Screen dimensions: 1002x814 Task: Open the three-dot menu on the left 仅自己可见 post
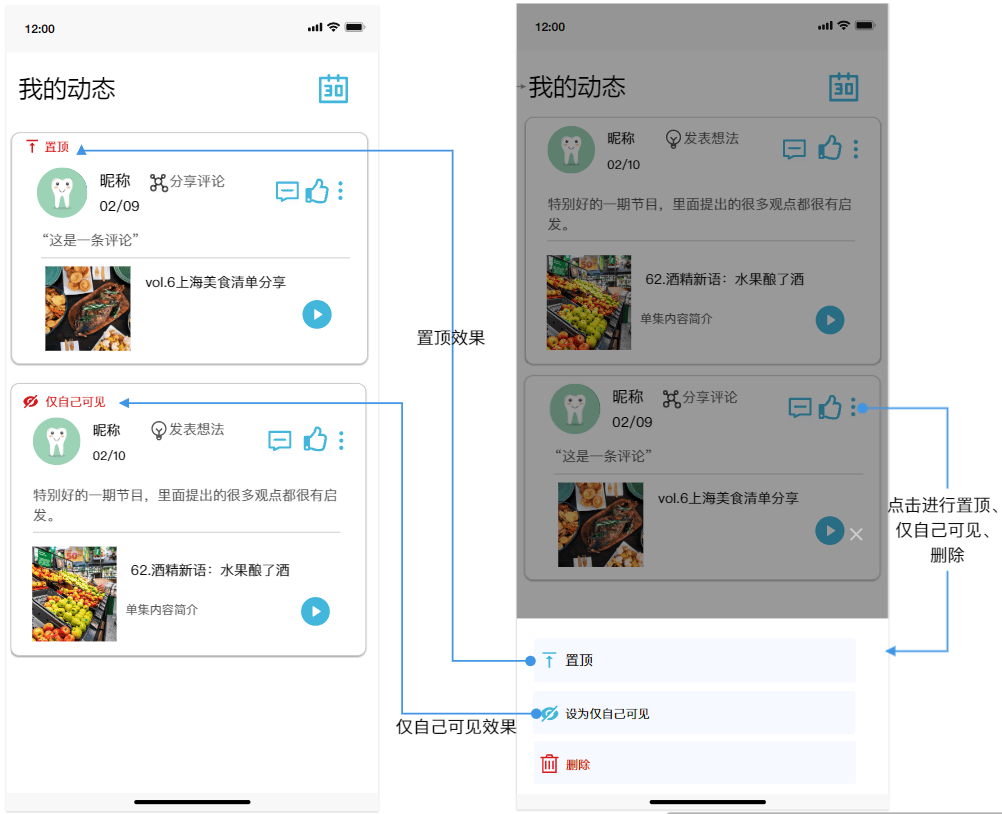click(x=341, y=440)
